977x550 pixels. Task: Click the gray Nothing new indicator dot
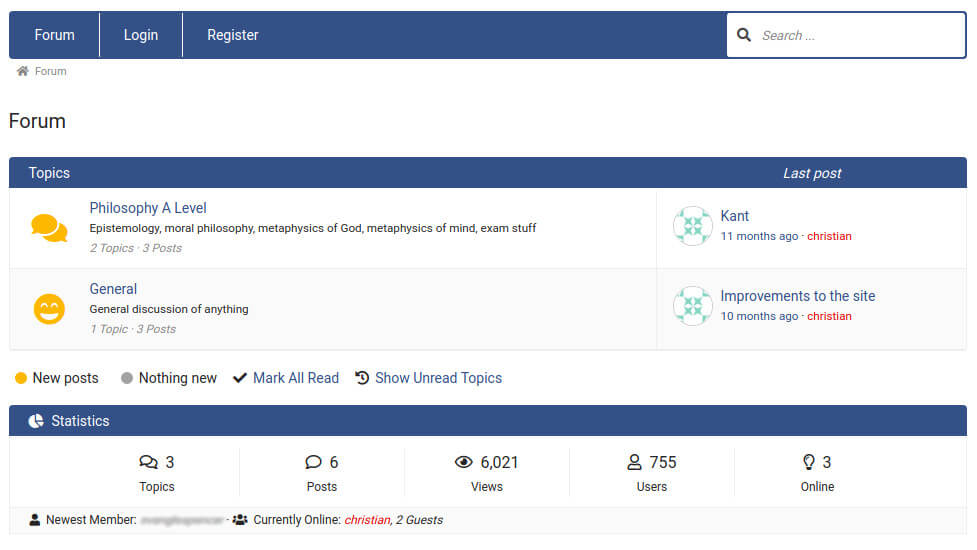point(126,378)
